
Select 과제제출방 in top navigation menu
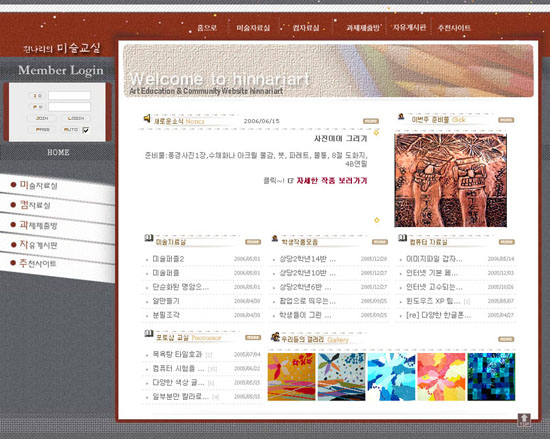(363, 28)
